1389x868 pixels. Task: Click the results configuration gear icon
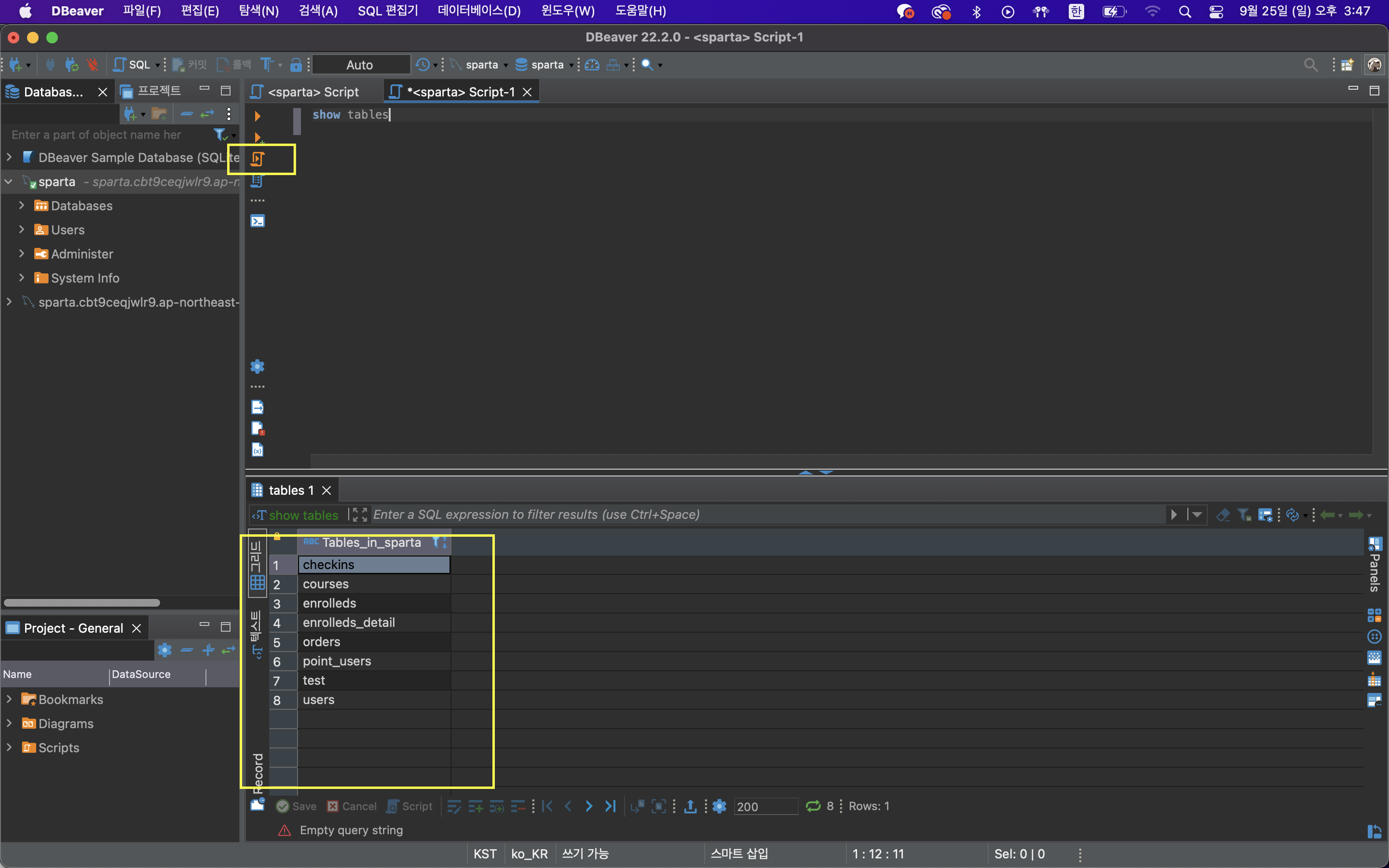click(x=719, y=807)
